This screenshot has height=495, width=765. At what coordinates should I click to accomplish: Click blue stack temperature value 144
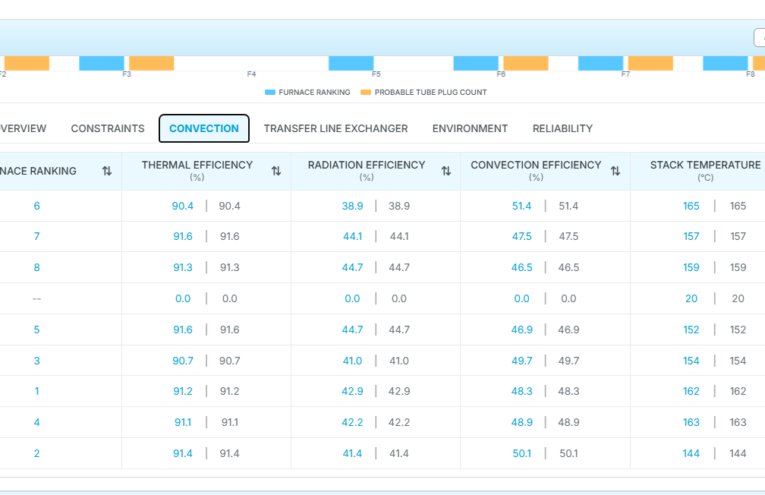coord(691,454)
